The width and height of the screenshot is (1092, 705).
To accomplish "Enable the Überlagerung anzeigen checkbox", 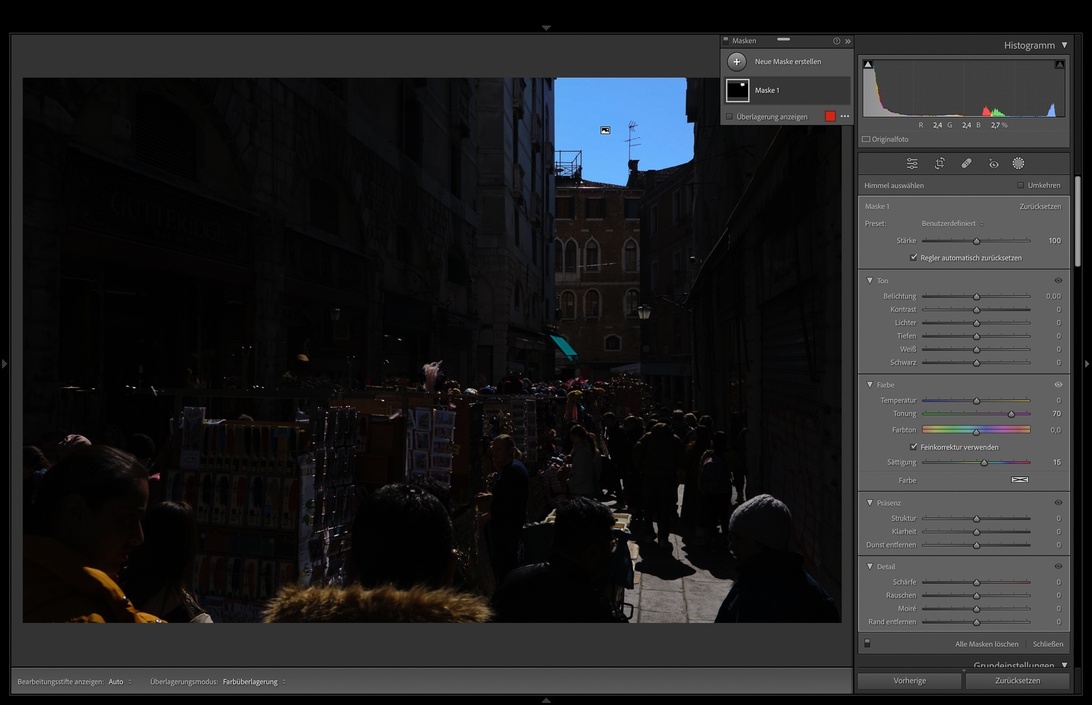I will pos(729,117).
